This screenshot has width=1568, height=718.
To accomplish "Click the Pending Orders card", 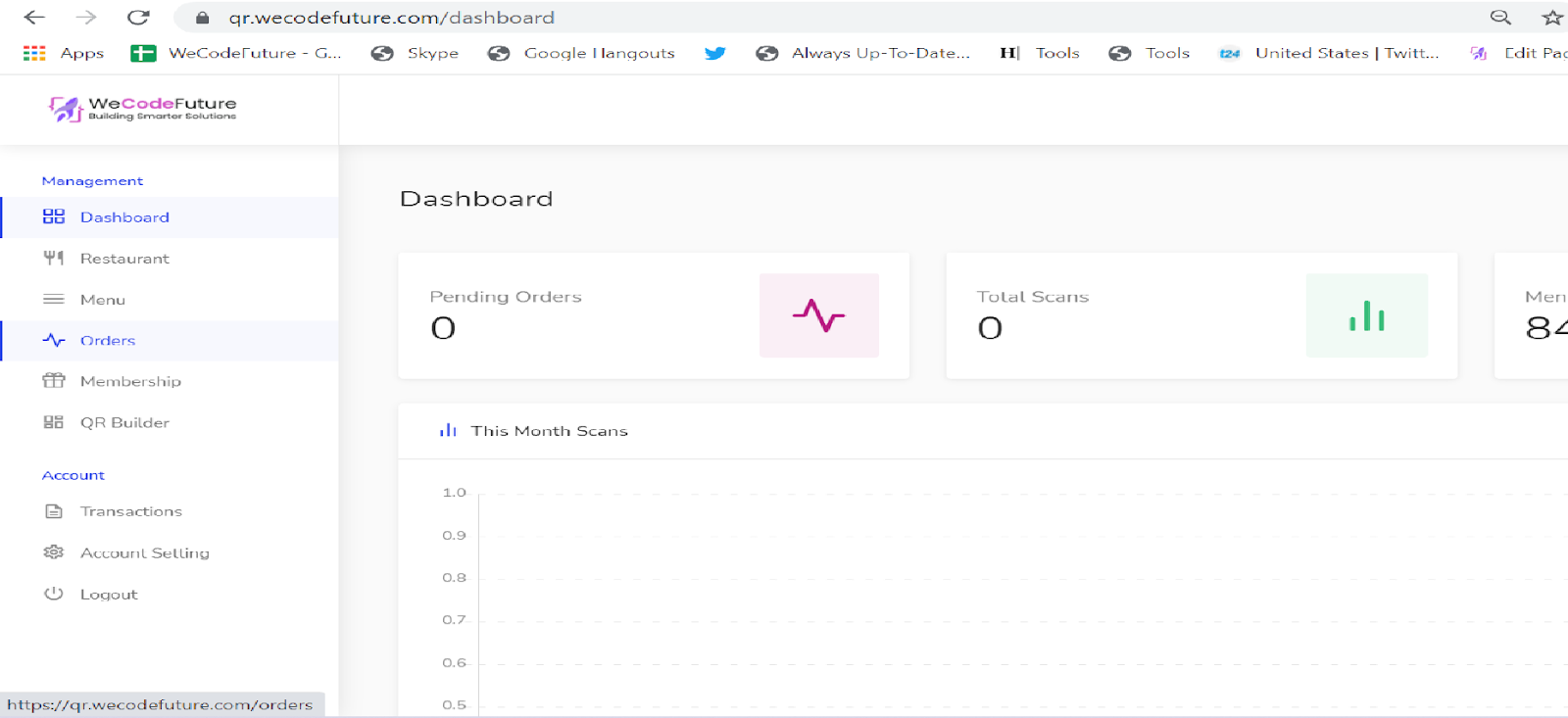I will click(654, 315).
